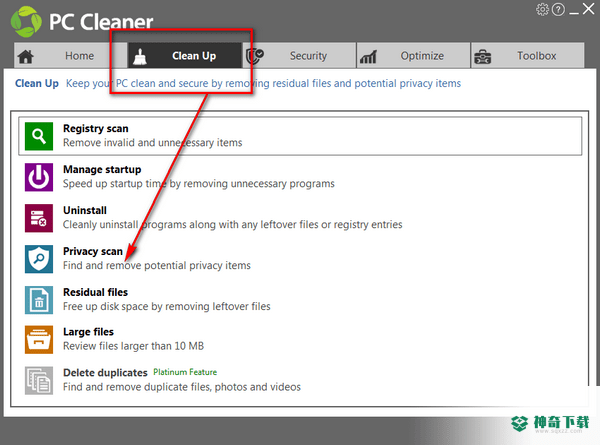Click the bar chart icon on Optimize tab

click(x=368, y=57)
